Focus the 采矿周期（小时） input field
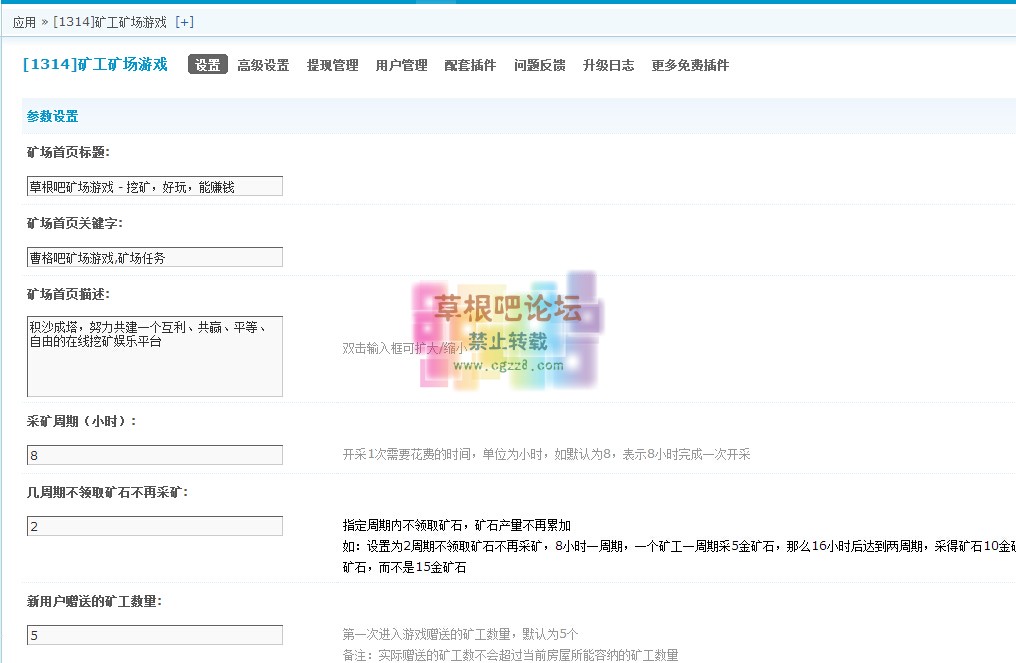 (x=155, y=455)
